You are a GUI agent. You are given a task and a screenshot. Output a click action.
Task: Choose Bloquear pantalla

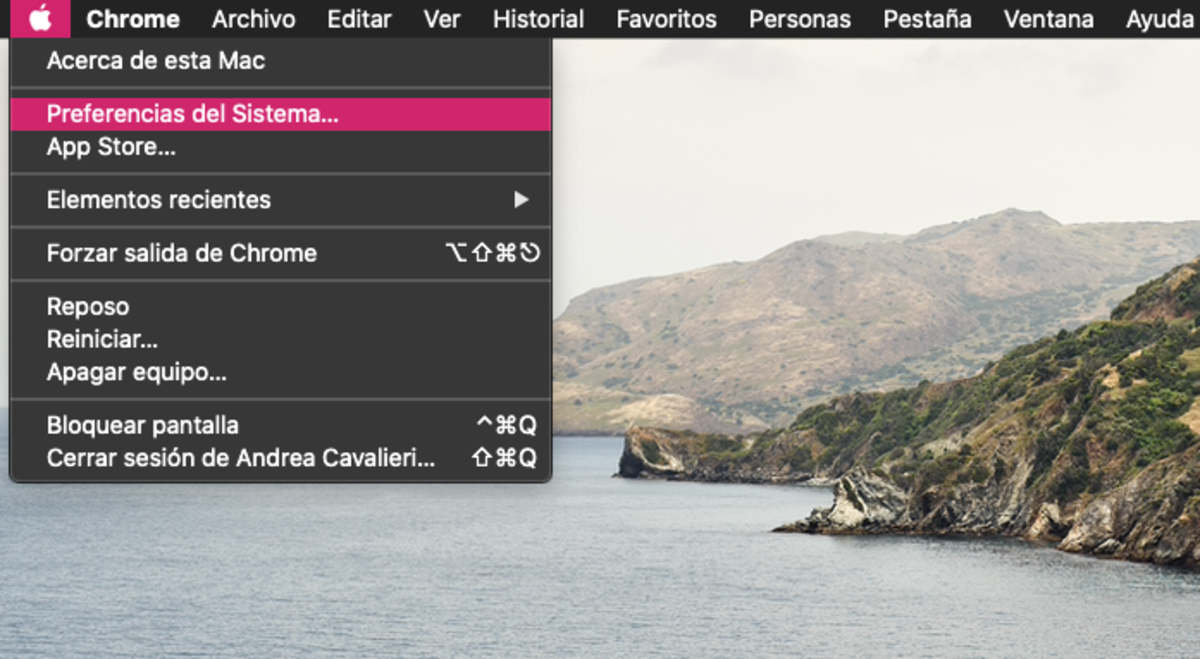[142, 426]
